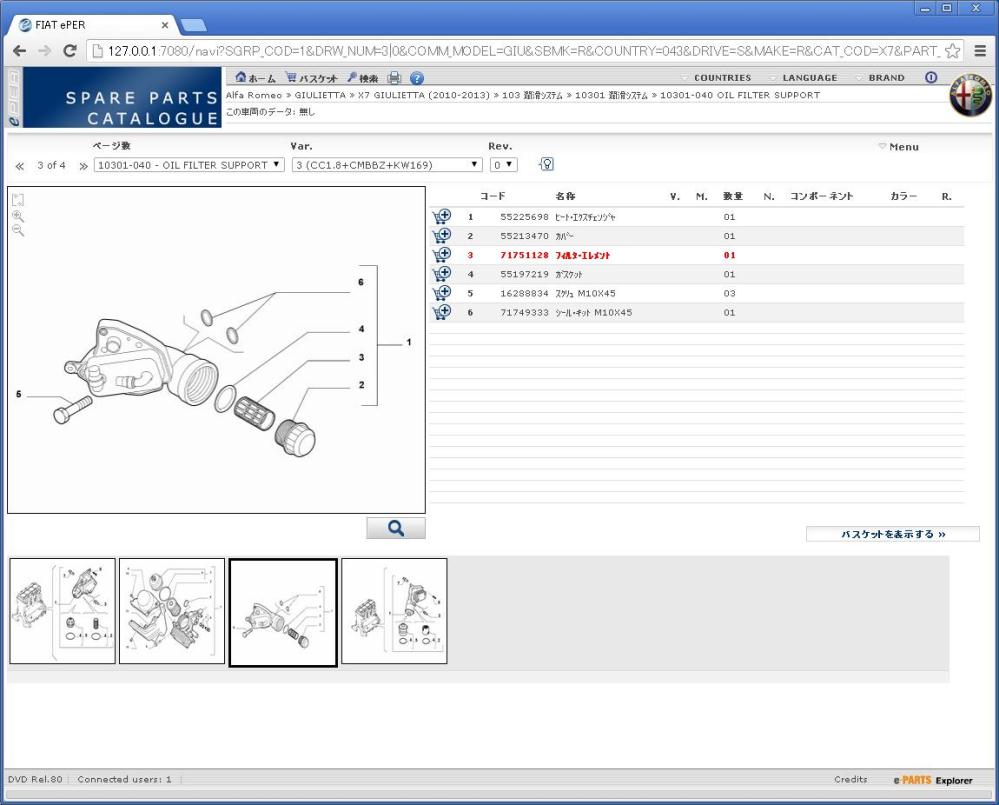Open X7 GIULIETTA (2010-2013) breadcrumb
Viewport: 999px width, 805px height.
point(424,95)
